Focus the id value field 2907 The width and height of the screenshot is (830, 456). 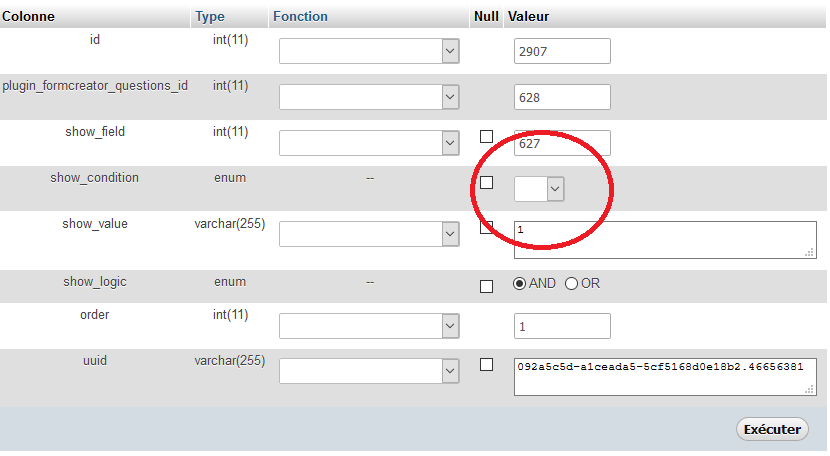562,51
